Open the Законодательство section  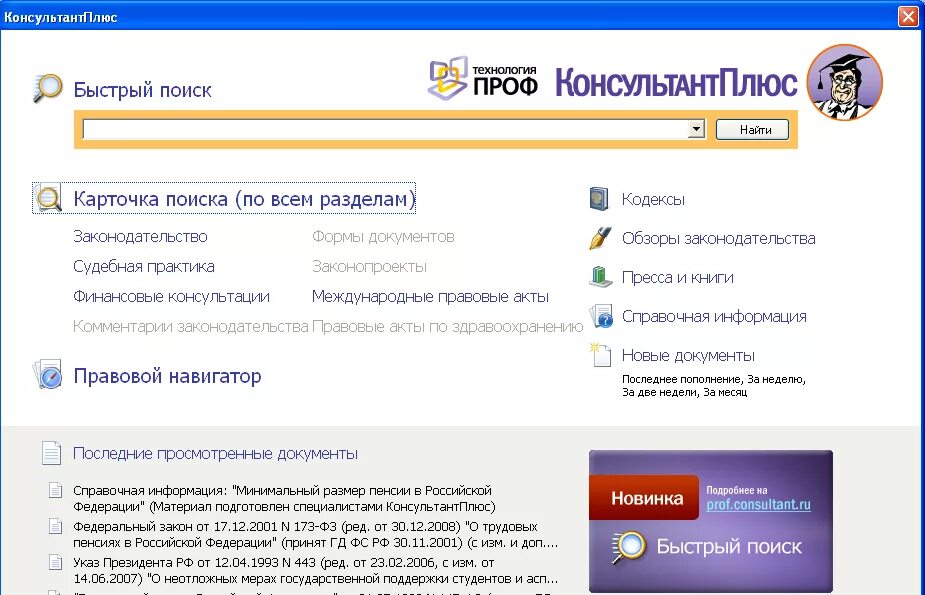tap(140, 236)
